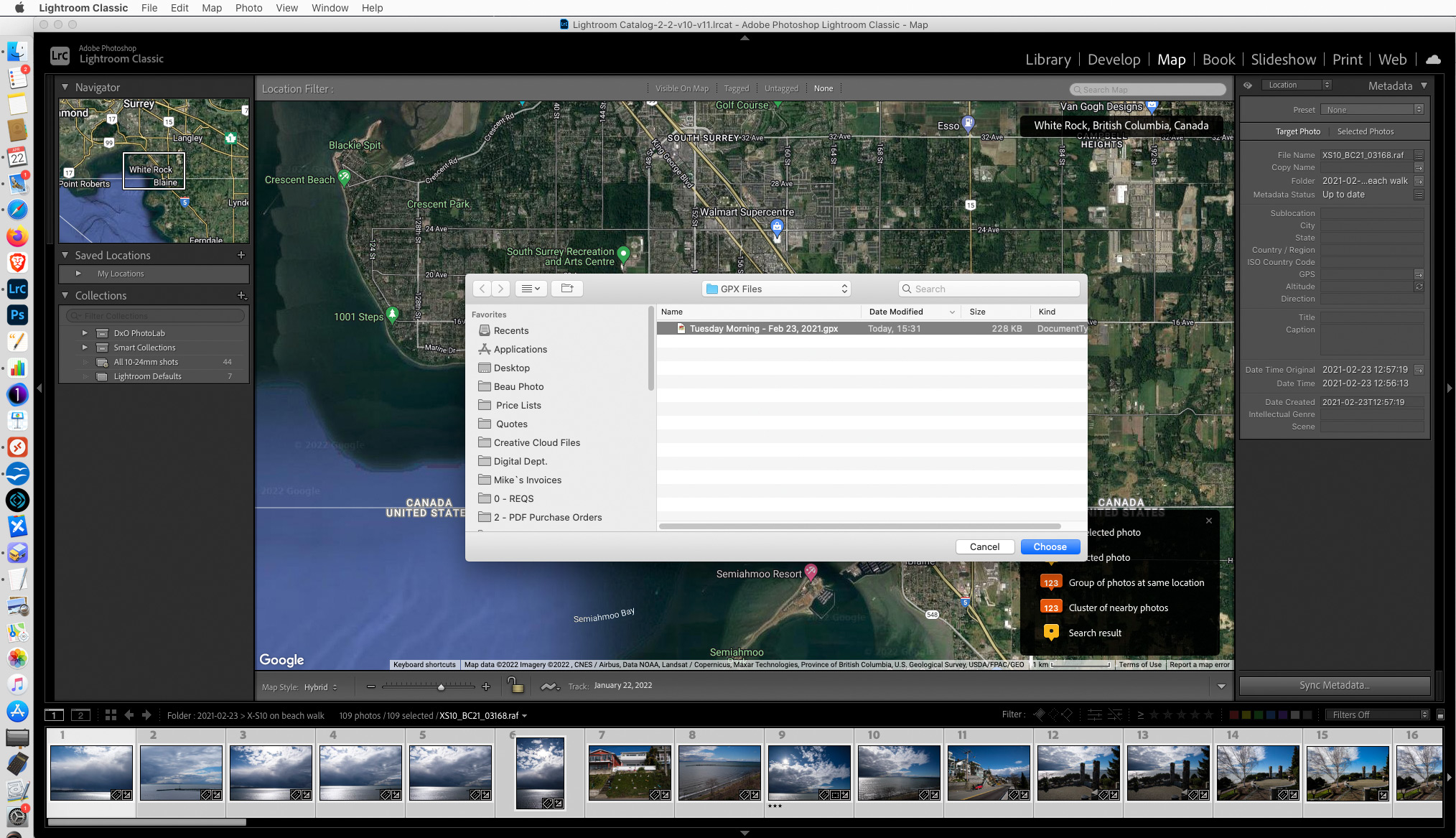Open the GPX Files folder popup

(777, 289)
